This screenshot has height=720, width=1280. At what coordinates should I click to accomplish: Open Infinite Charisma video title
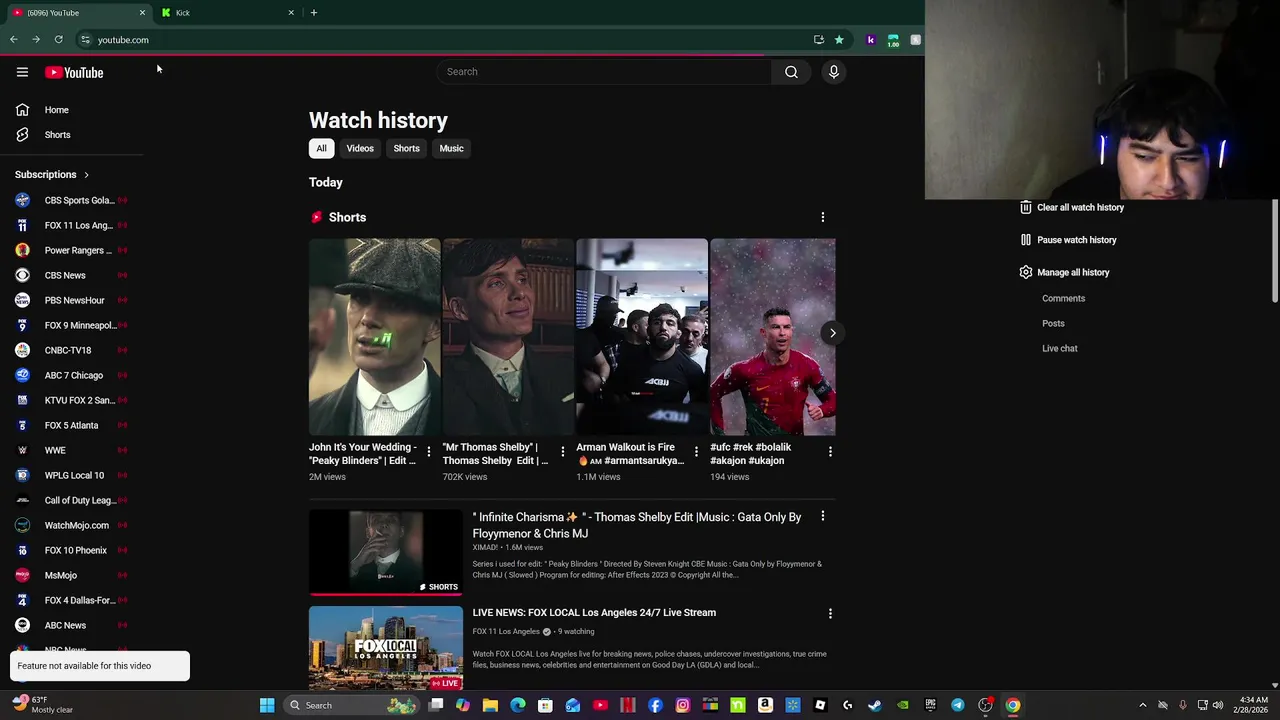coord(637,525)
